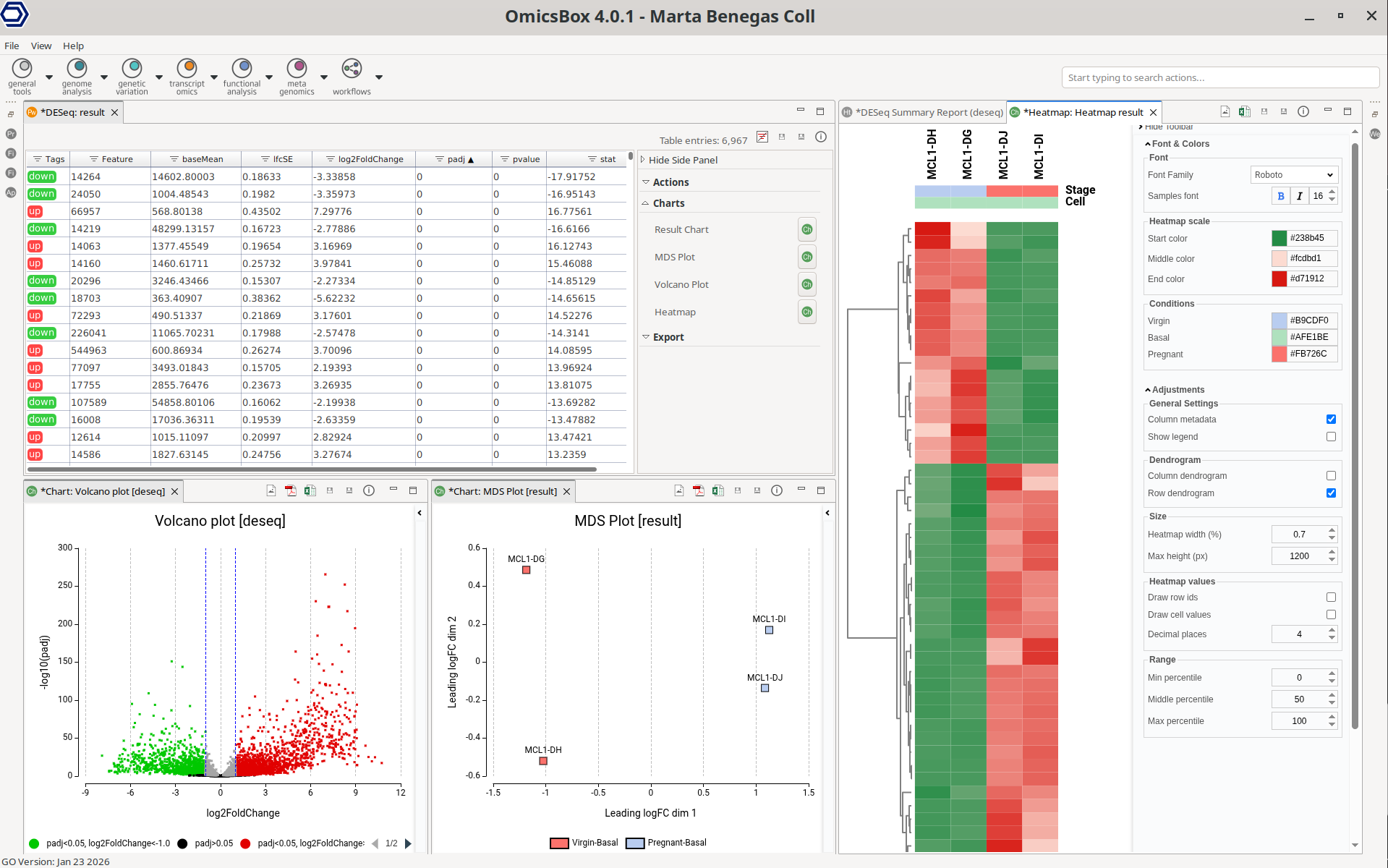
Task: Open the Volcano Plot chart icon button
Action: pos(806,285)
